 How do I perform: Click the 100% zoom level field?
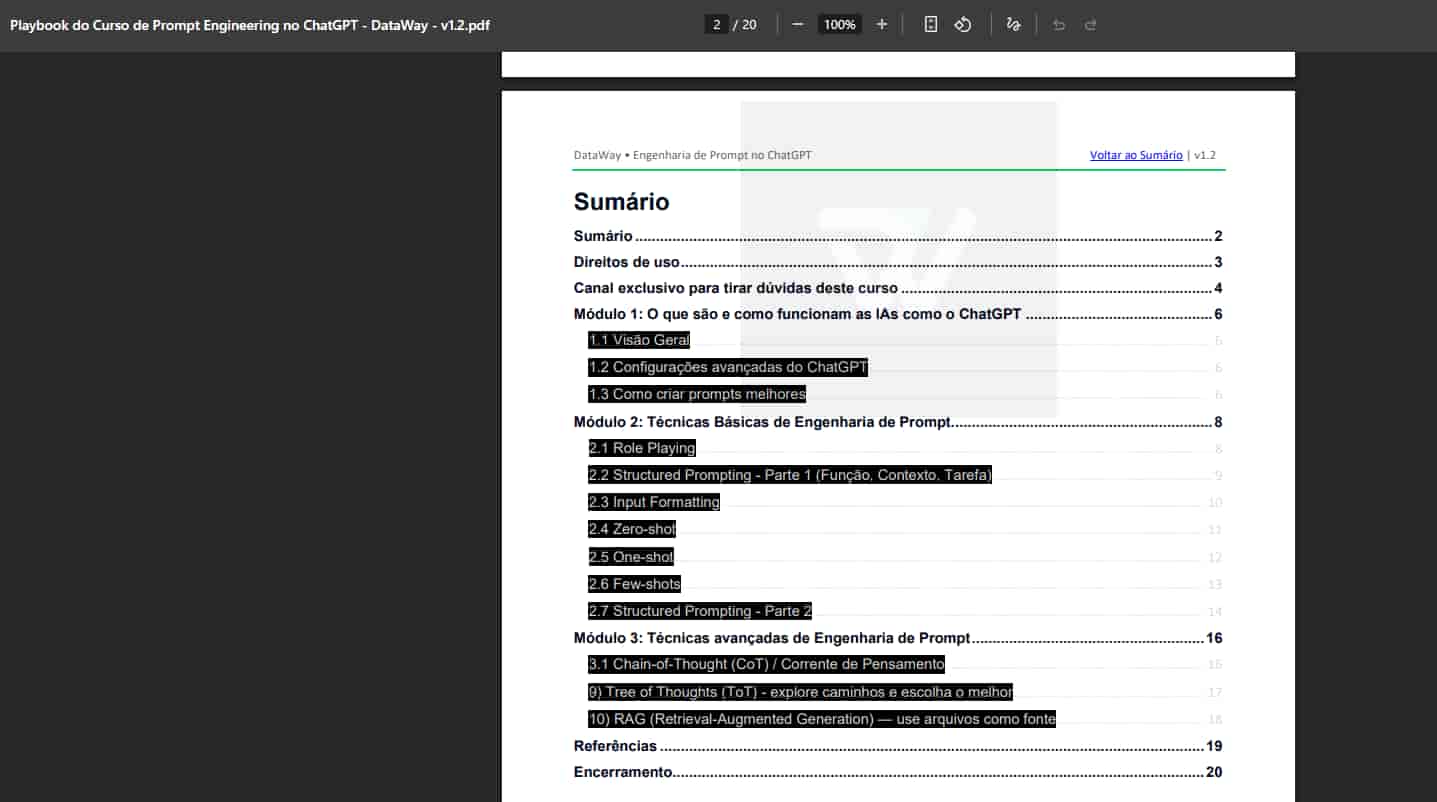[839, 25]
